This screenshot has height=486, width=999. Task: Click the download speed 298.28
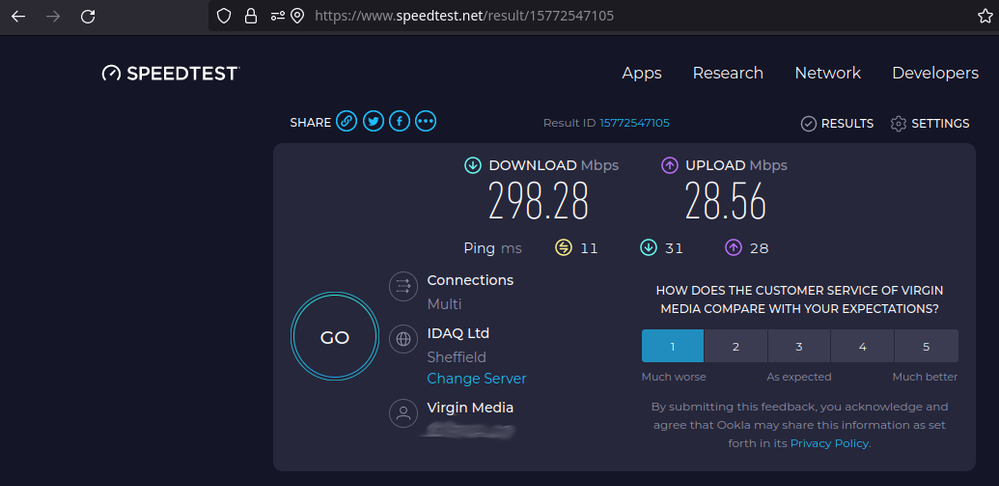(538, 200)
